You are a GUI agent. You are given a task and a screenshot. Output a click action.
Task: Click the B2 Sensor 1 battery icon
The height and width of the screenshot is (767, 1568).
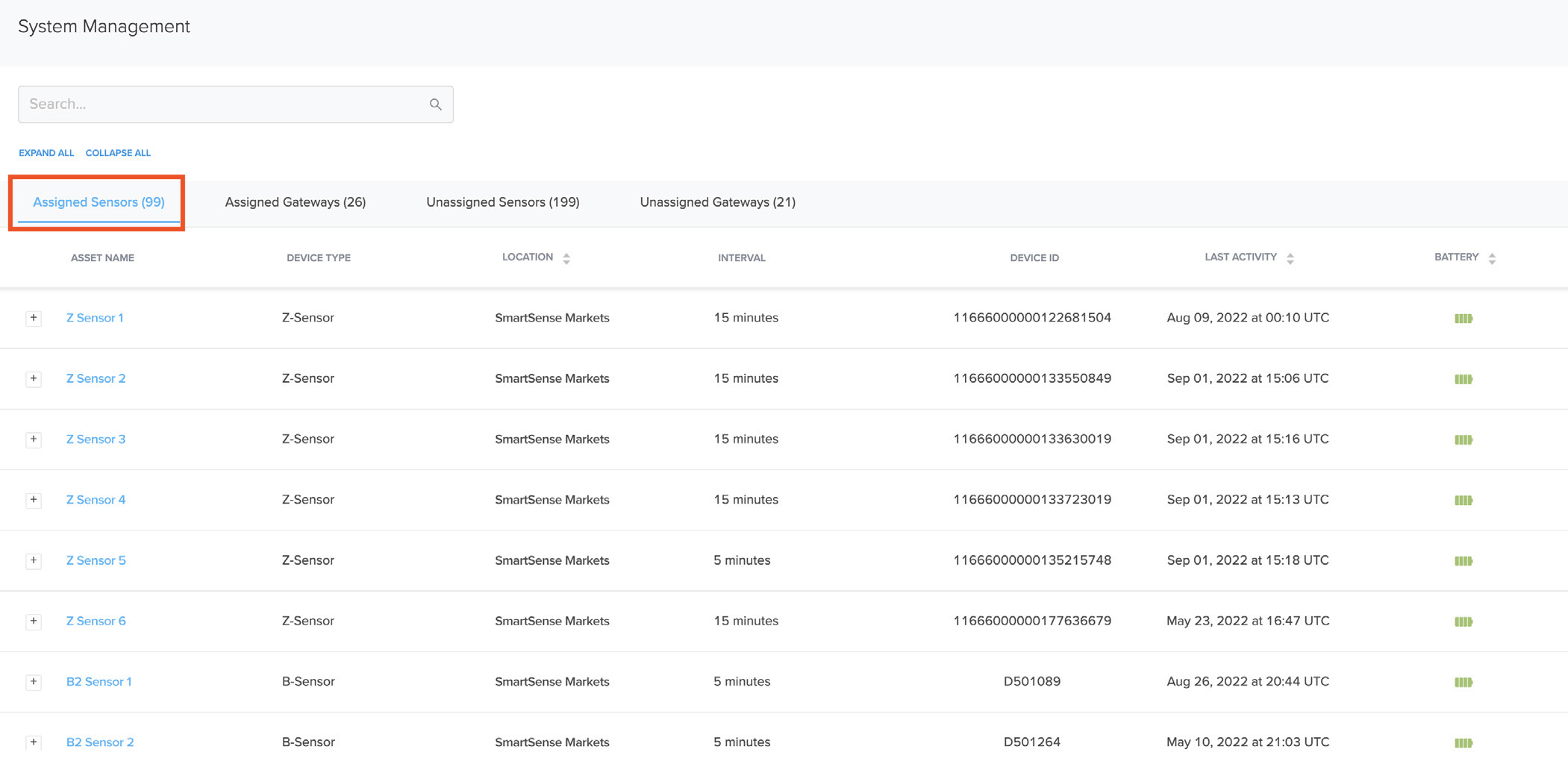(x=1464, y=682)
